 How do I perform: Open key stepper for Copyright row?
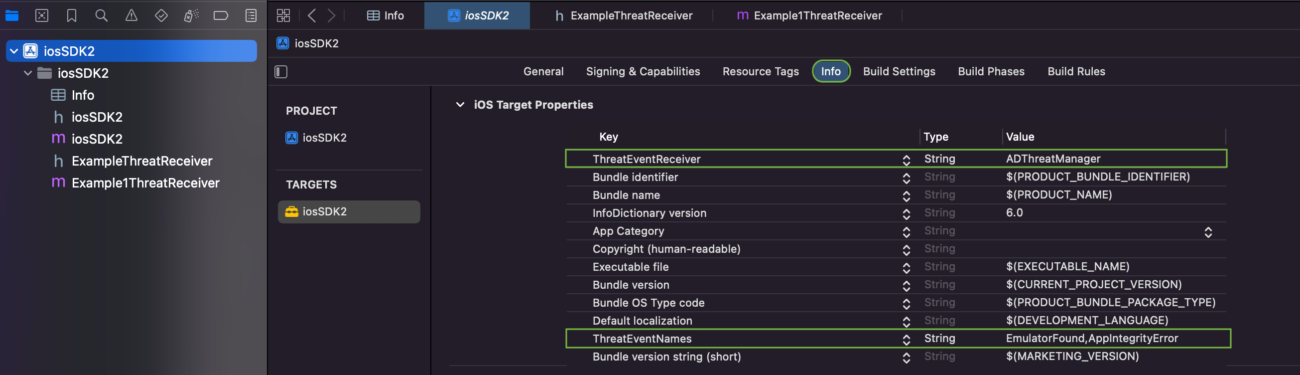[x=906, y=249]
